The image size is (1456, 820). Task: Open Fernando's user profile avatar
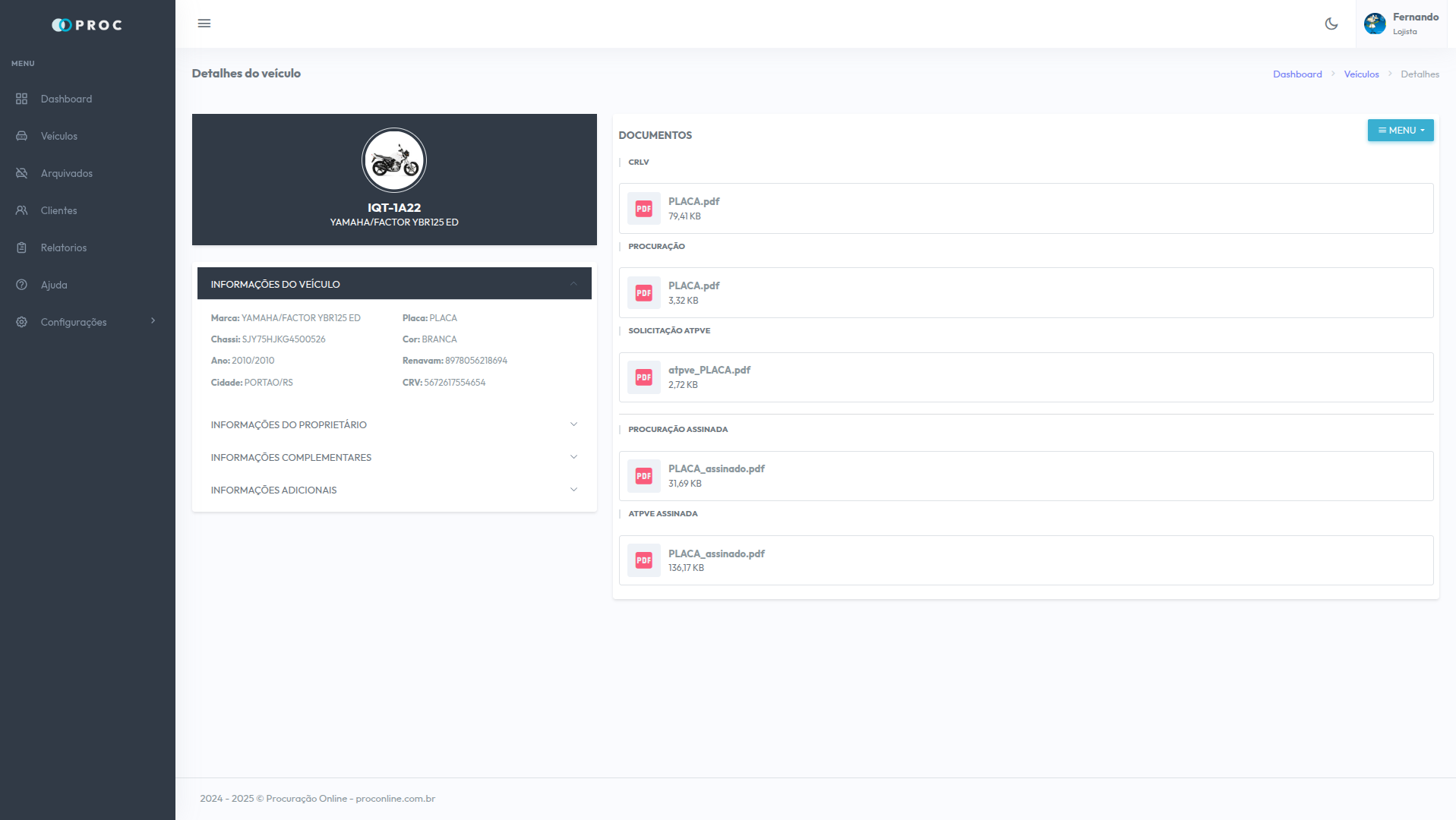pos(1374,24)
